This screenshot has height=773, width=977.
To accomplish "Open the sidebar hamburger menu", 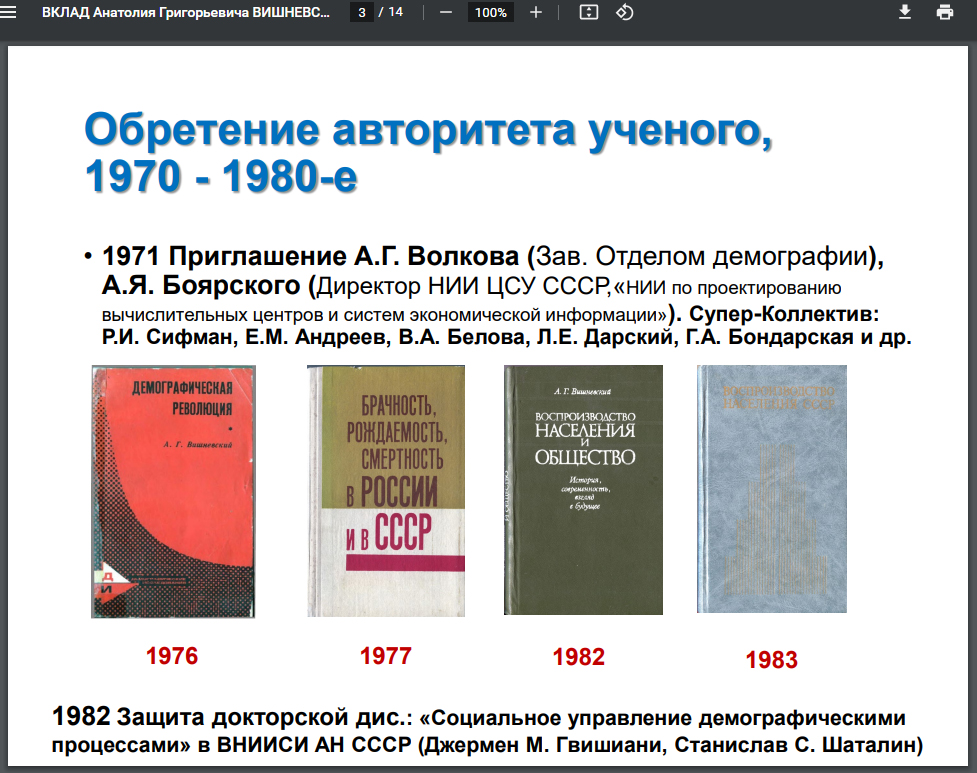I will click(11, 13).
